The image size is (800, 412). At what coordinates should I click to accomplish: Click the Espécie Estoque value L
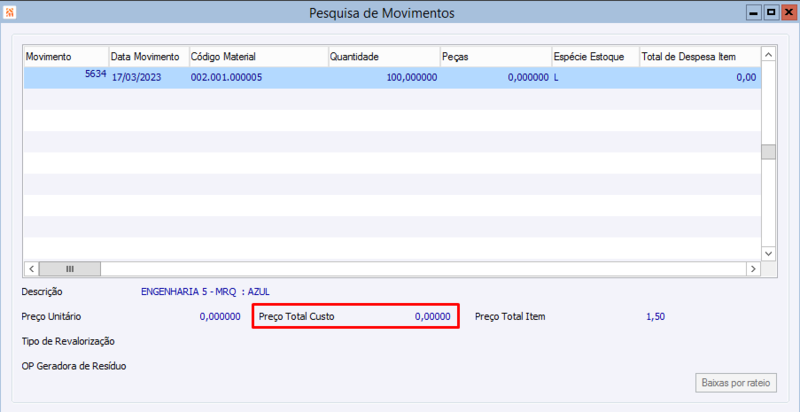tap(595, 78)
